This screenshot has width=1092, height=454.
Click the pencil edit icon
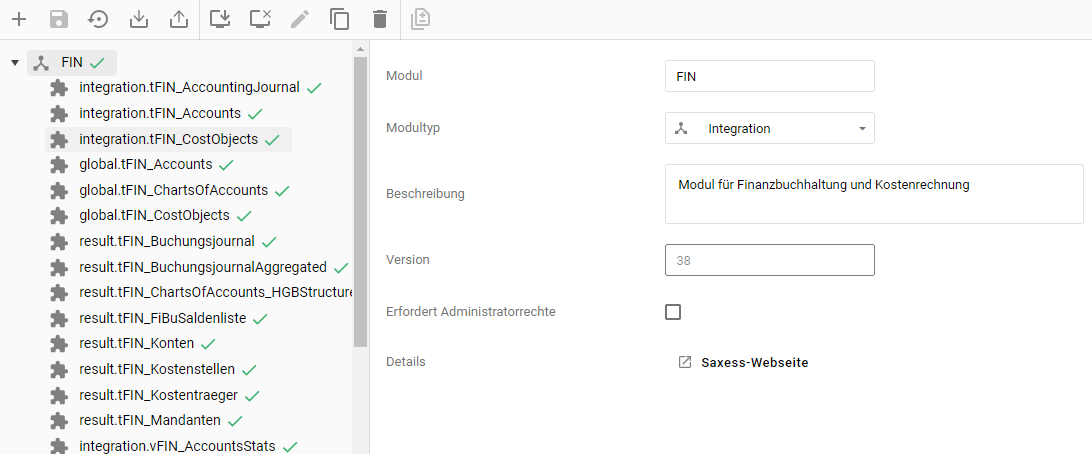[300, 19]
